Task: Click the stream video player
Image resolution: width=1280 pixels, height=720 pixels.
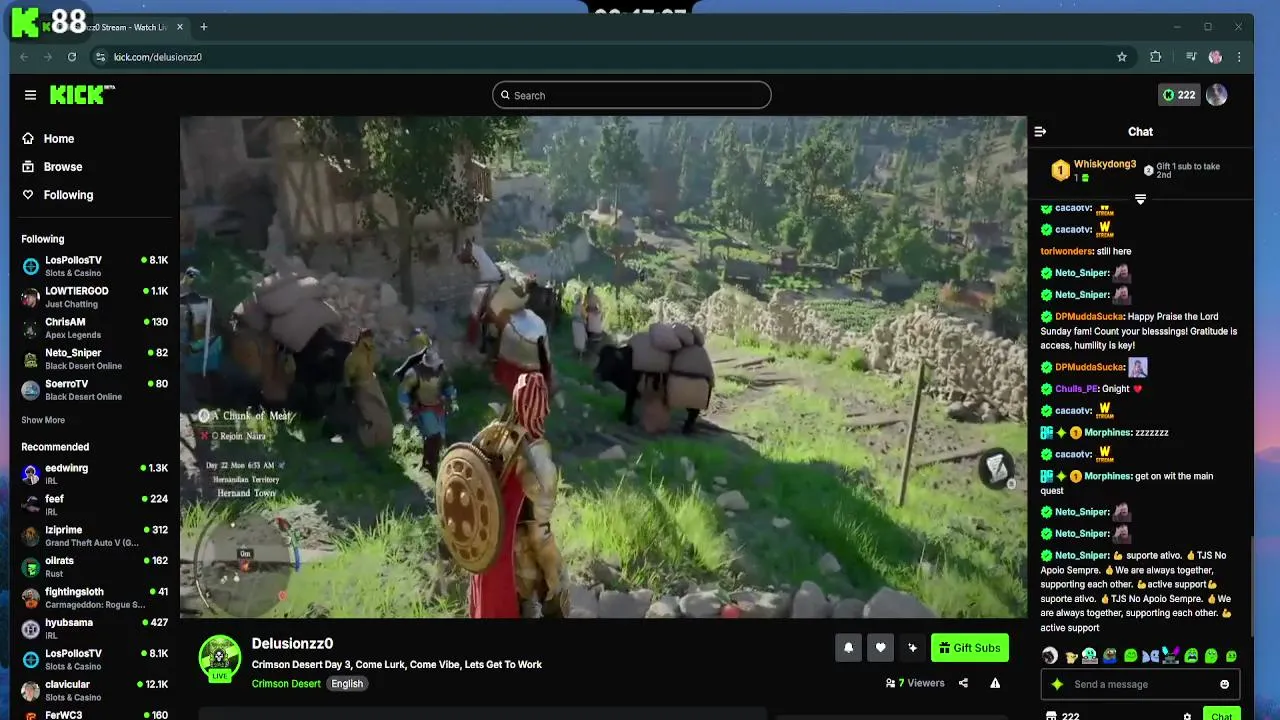Action: 603,367
